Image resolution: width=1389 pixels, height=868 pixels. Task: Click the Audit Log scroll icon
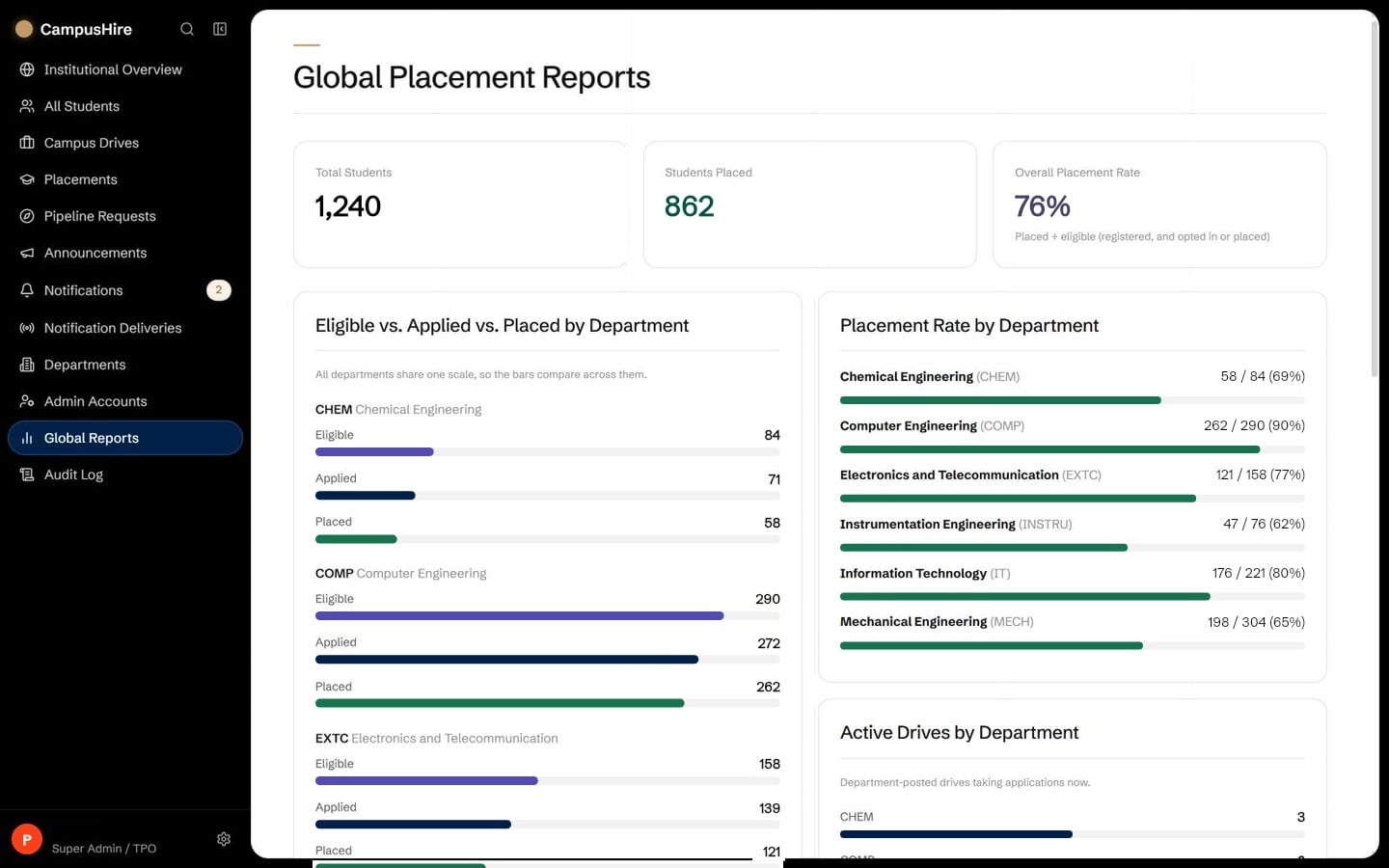click(x=27, y=475)
